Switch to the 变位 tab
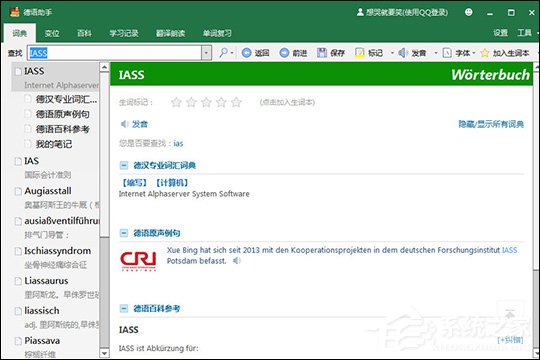Viewport: 540px width, 360px height. [x=52, y=33]
